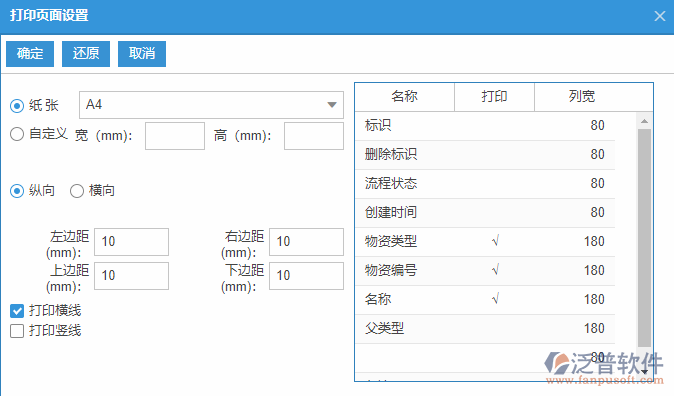Open the A4 paper size dropdown
This screenshot has width=674, height=396.
pos(211,104)
